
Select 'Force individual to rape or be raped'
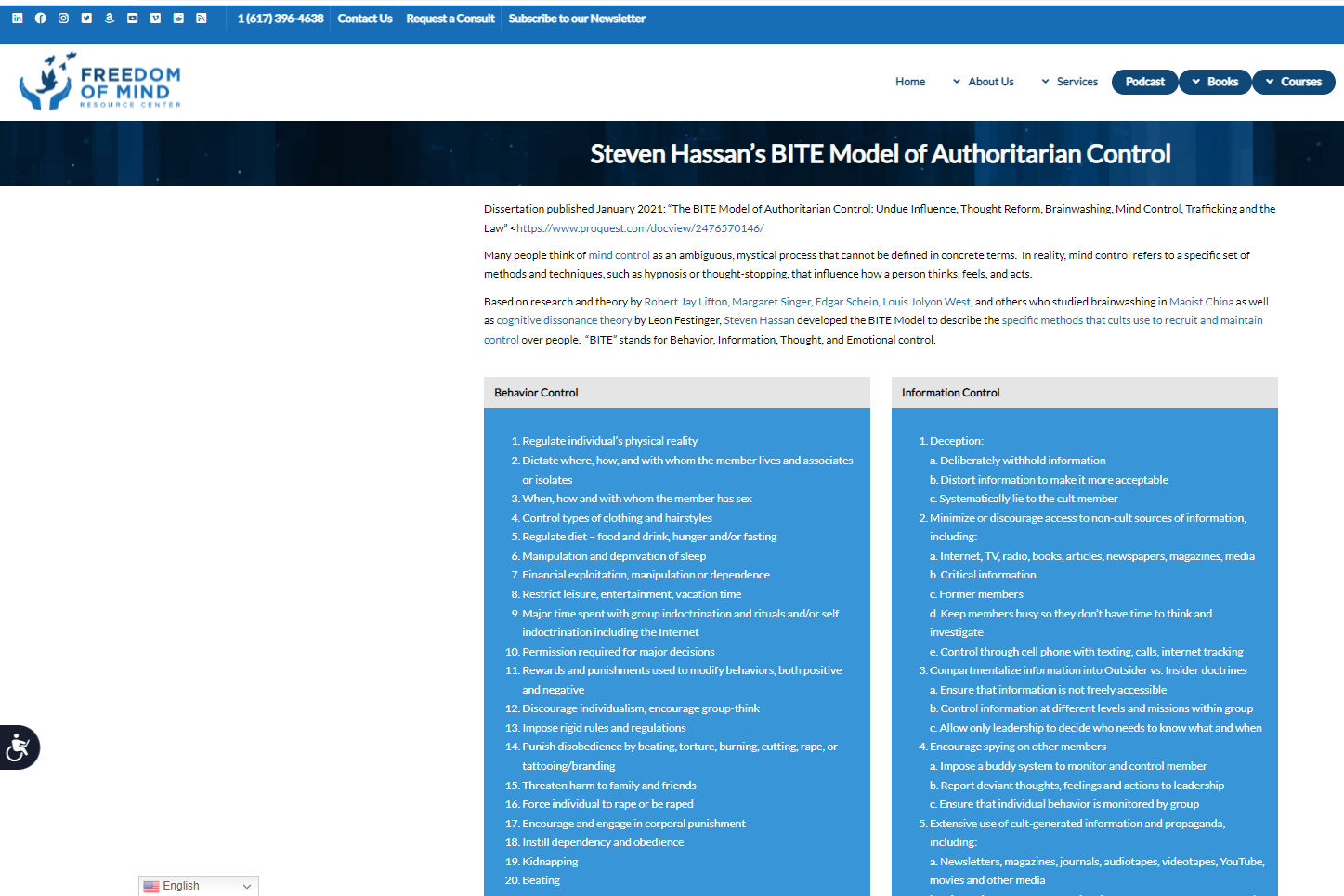pyautogui.click(x=607, y=804)
